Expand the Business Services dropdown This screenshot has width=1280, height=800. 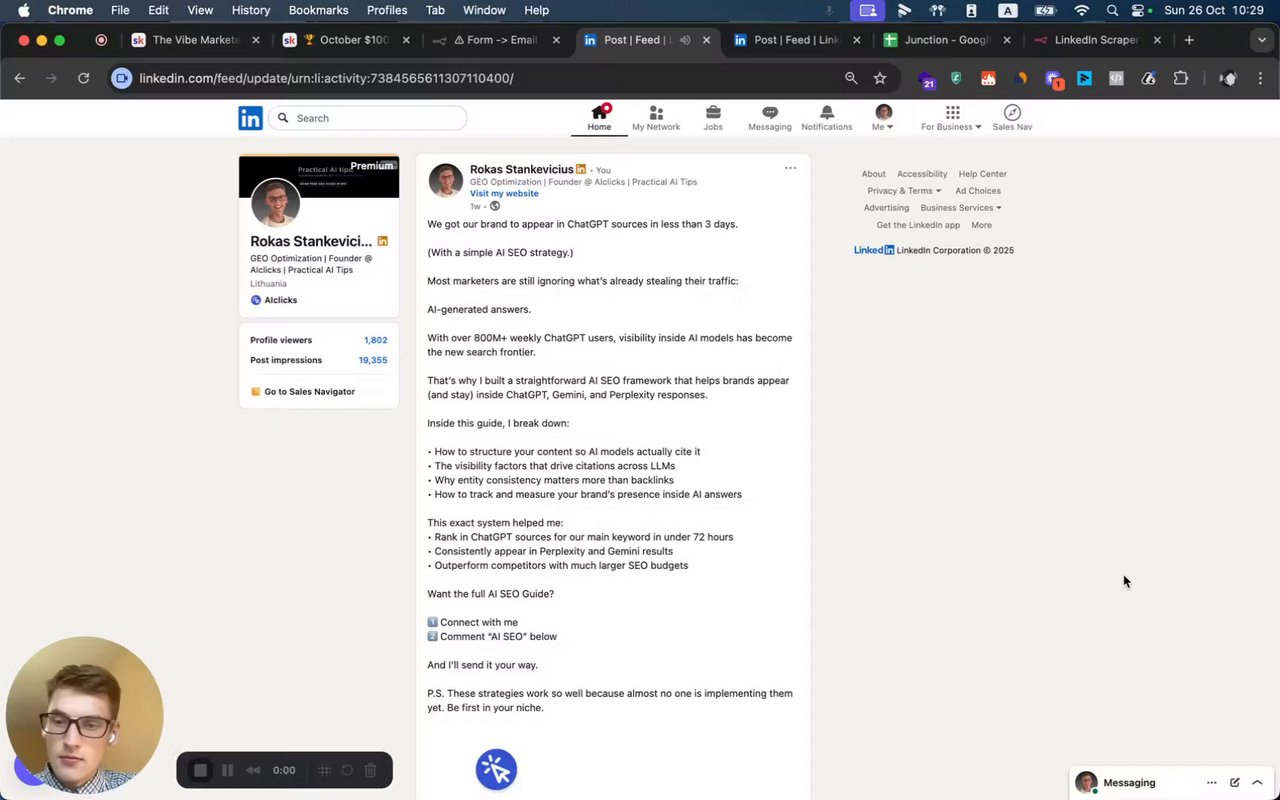tap(961, 208)
